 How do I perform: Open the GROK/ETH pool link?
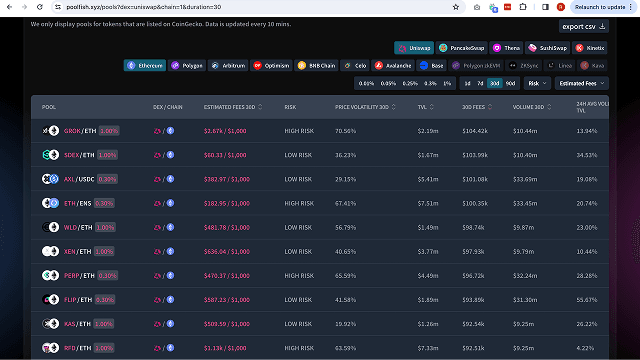(x=80, y=131)
